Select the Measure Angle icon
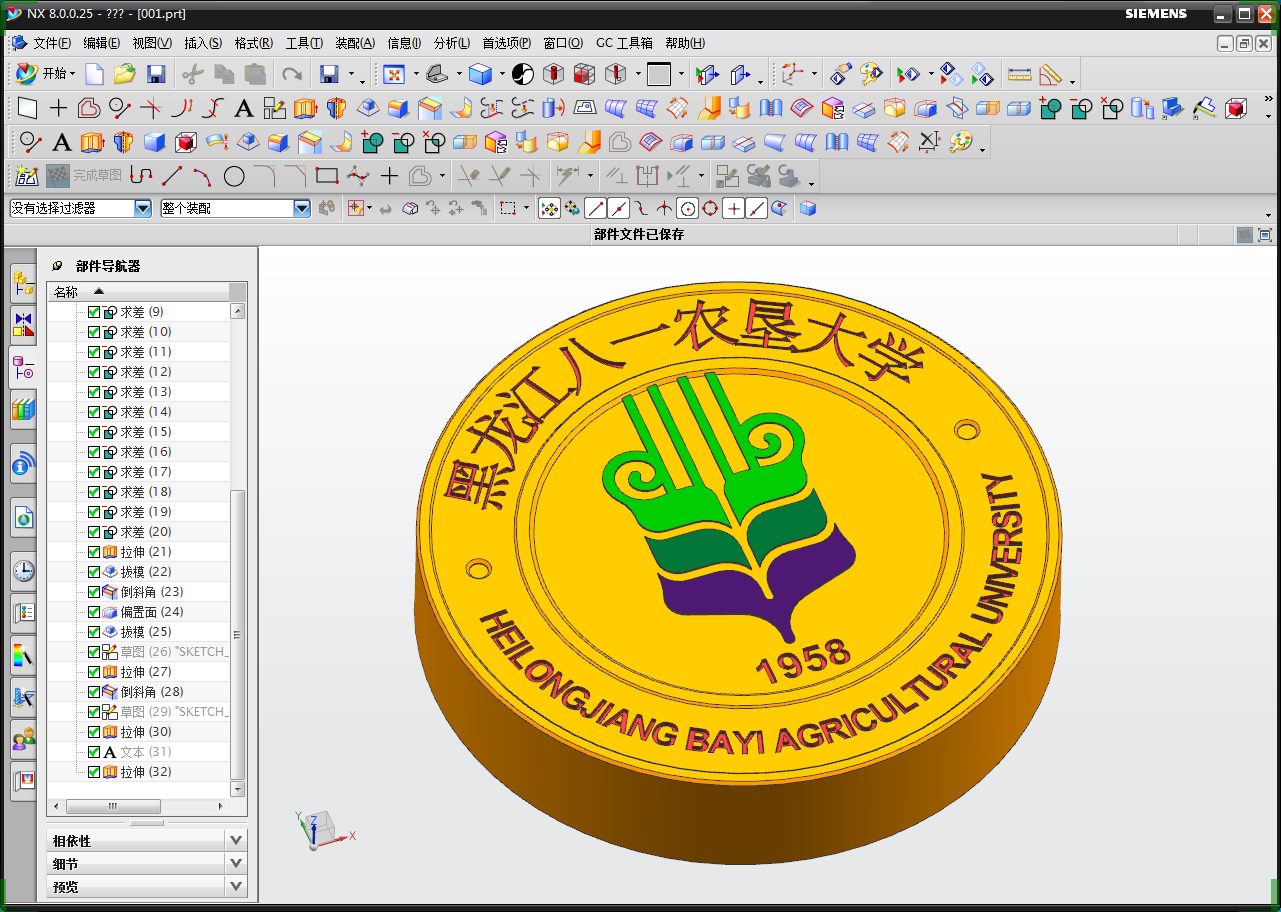1281x912 pixels. point(1049,74)
